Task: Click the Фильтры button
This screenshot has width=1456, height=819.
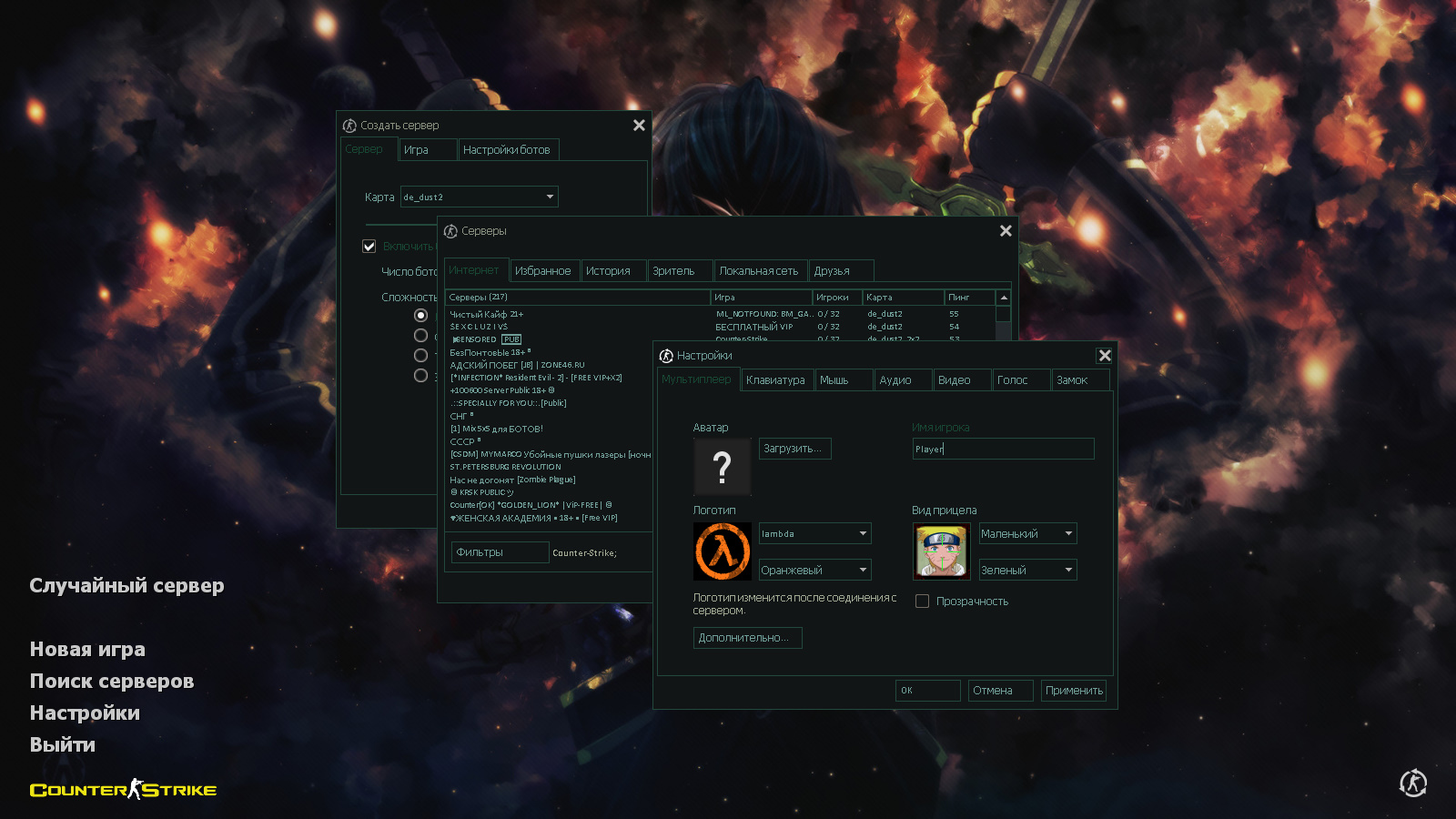Action: [x=500, y=551]
